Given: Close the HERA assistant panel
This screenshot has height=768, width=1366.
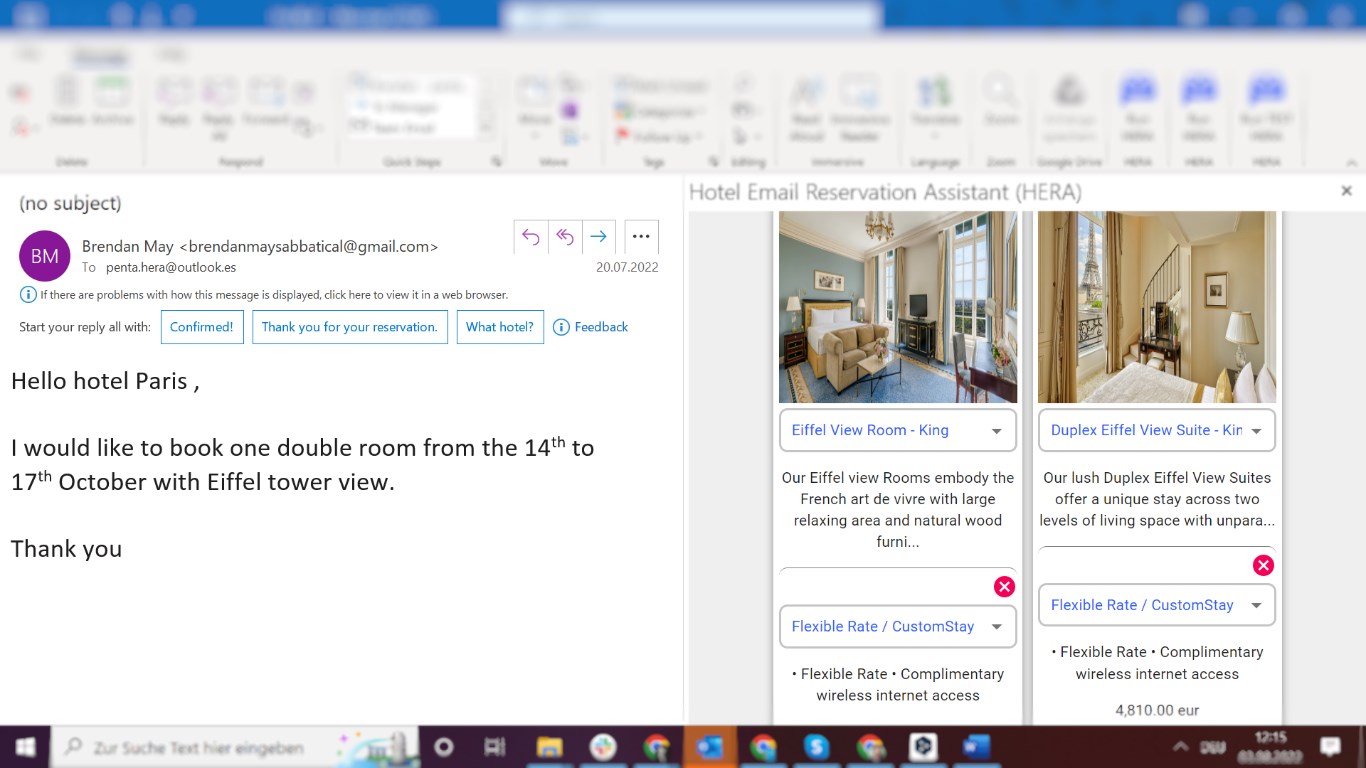Looking at the screenshot, I should (1346, 191).
